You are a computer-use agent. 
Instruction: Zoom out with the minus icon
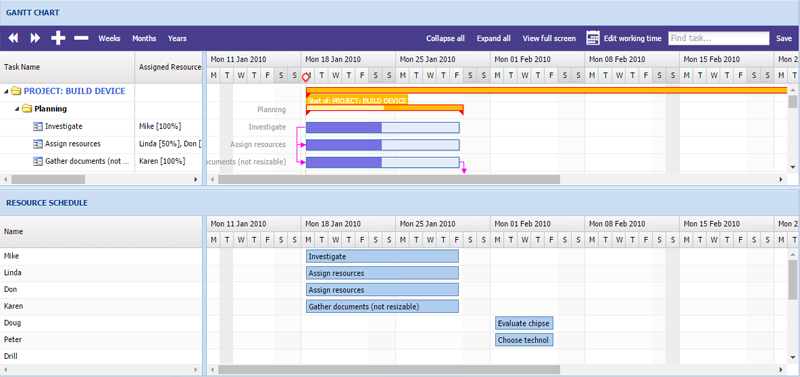click(x=81, y=38)
